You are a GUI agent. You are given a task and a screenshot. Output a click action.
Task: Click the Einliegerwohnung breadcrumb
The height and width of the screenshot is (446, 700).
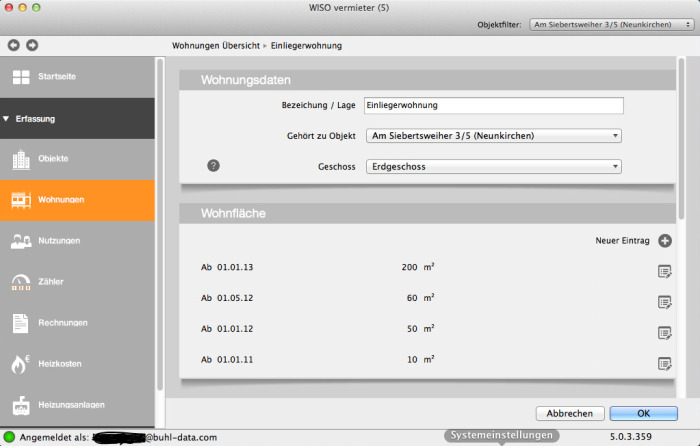(x=306, y=46)
